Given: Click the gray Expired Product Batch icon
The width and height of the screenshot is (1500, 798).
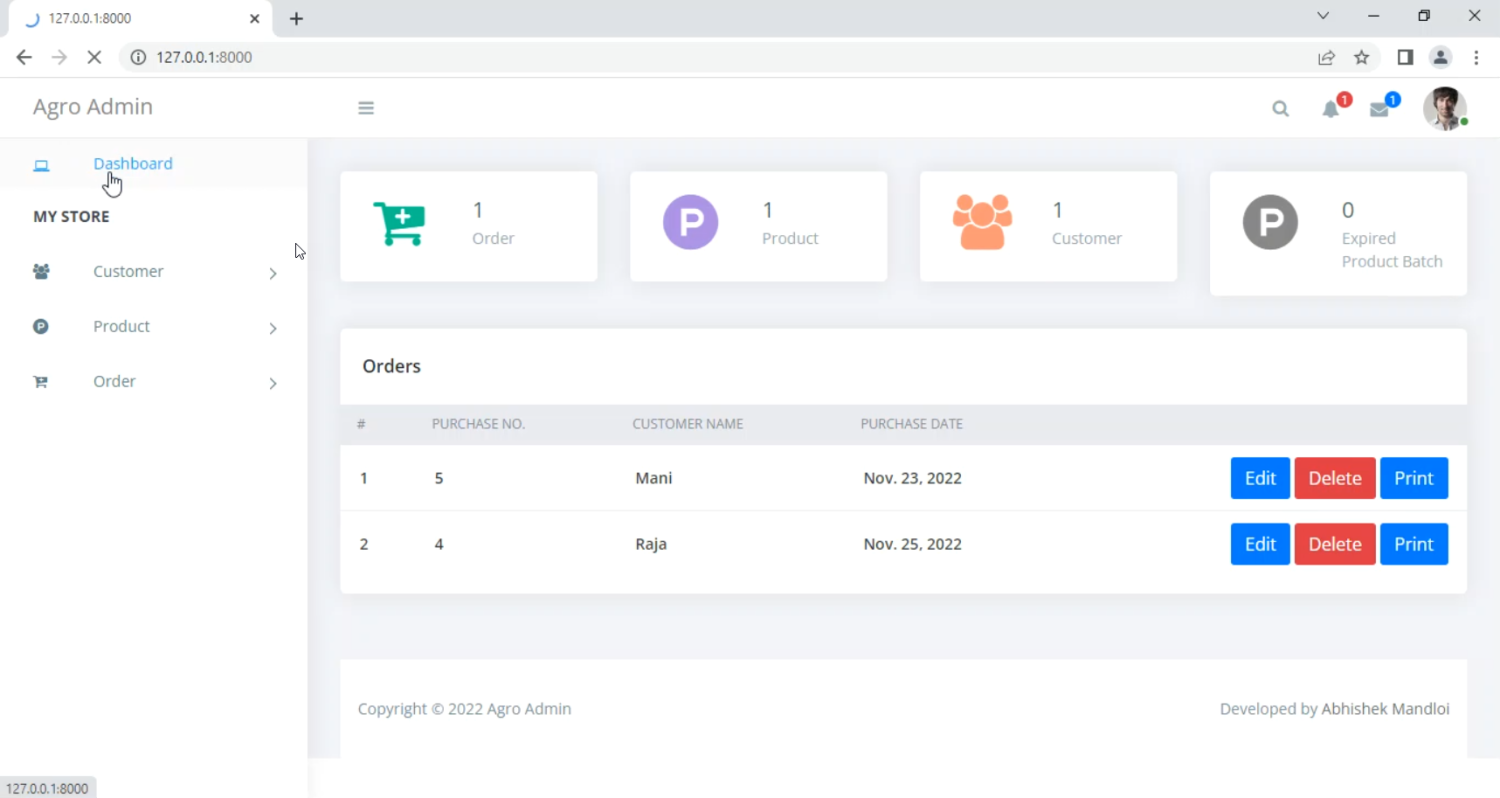Looking at the screenshot, I should click(x=1270, y=222).
